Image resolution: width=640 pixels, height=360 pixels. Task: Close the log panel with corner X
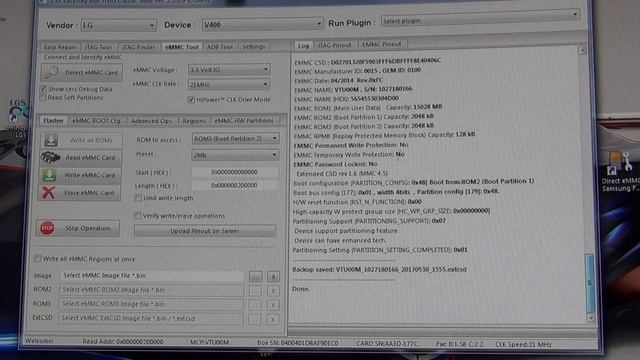click(582, 50)
